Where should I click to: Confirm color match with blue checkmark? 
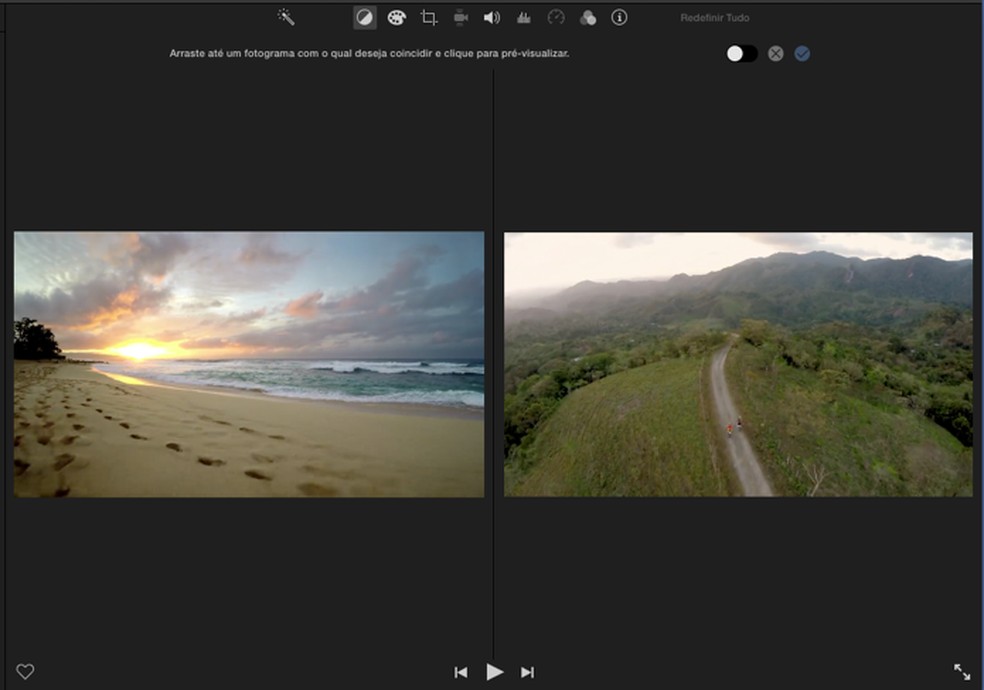click(x=802, y=53)
